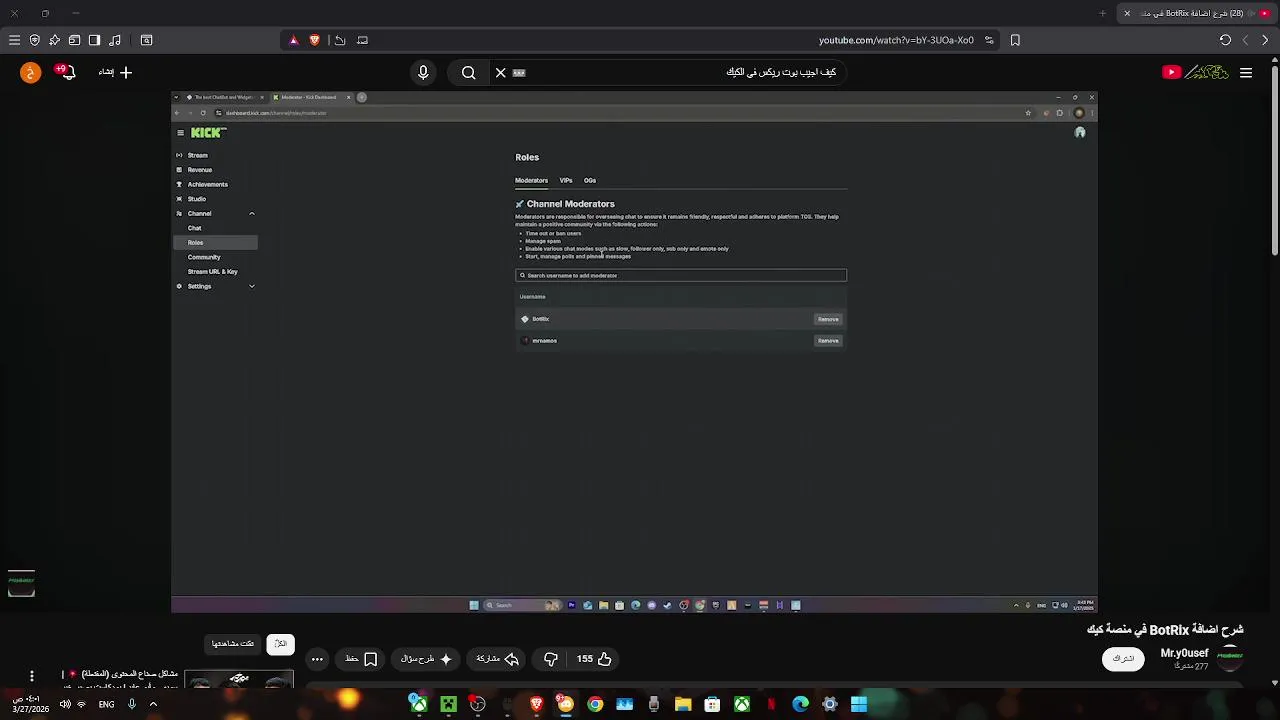Click the three-dot menu on the related video
This screenshot has width=1280, height=720.
click(32, 676)
